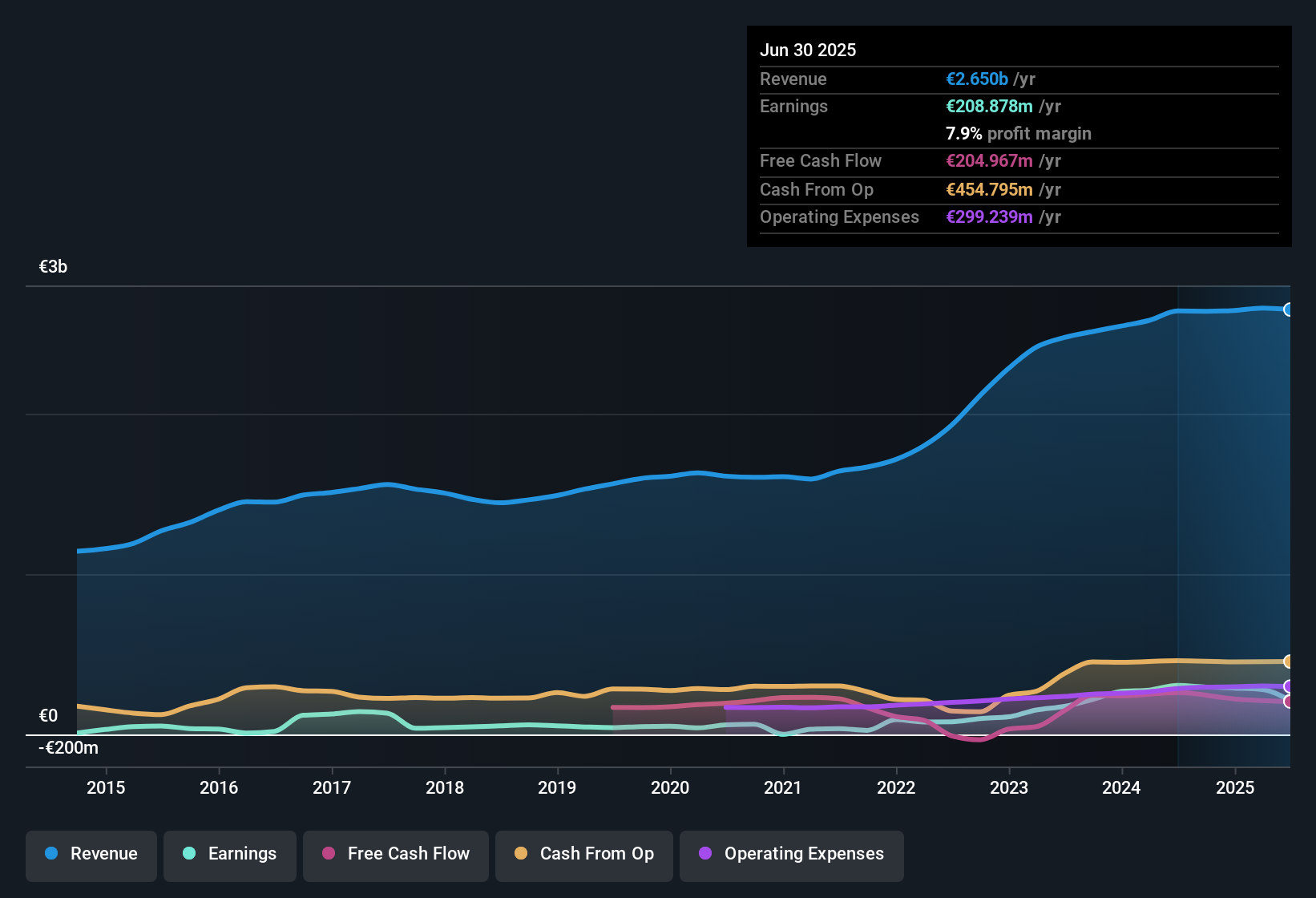Click the €454.795m Cash From Op value
The width and height of the screenshot is (1316, 898).
(989, 190)
